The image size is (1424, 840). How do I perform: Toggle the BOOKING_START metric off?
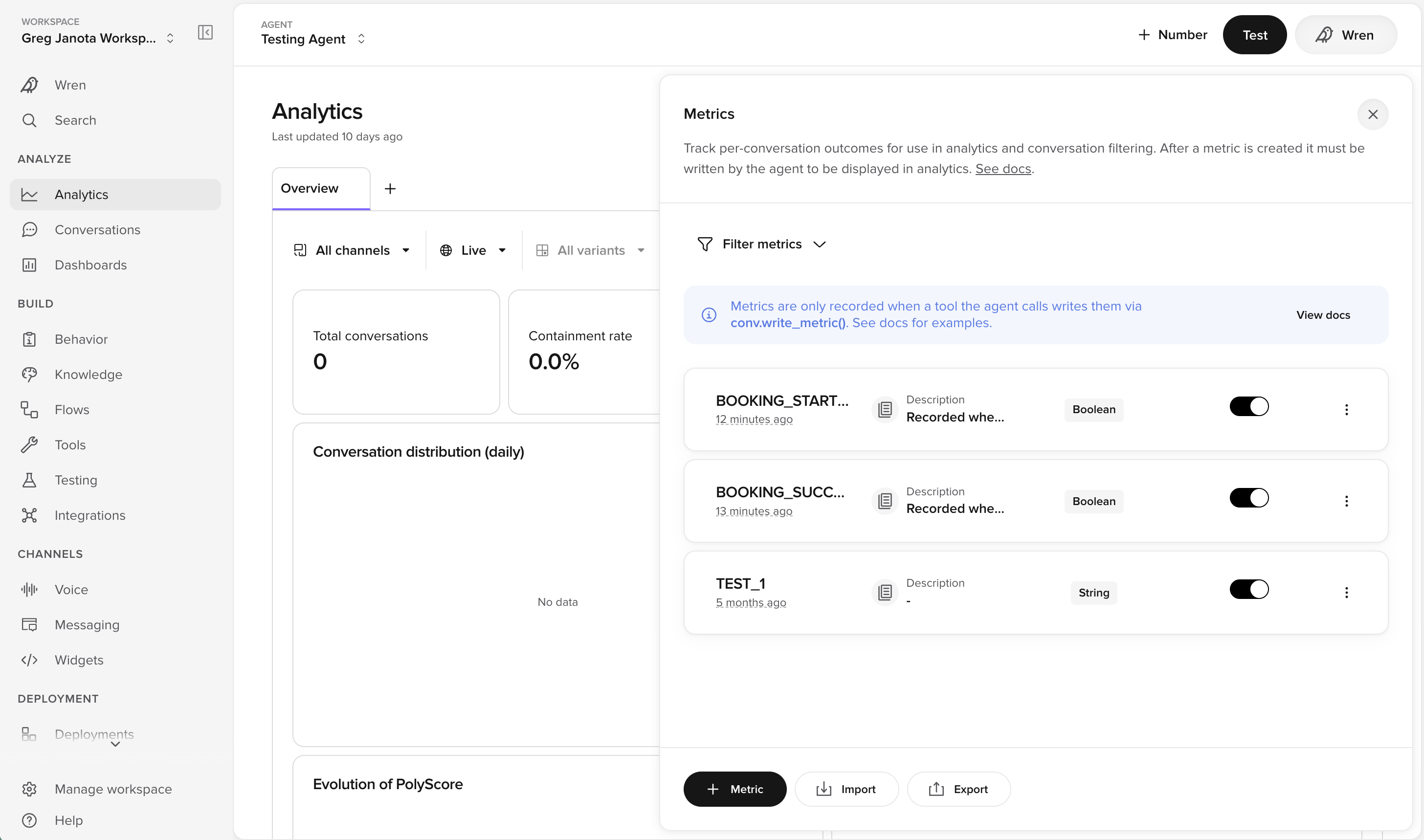point(1249,406)
